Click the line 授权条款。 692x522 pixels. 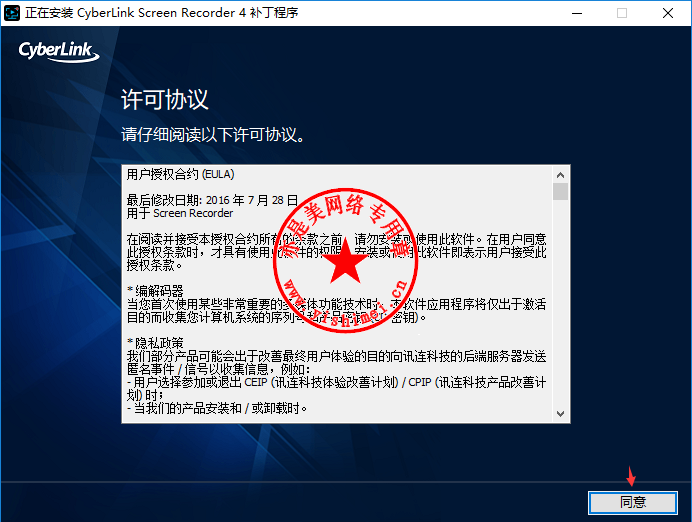click(x=154, y=265)
